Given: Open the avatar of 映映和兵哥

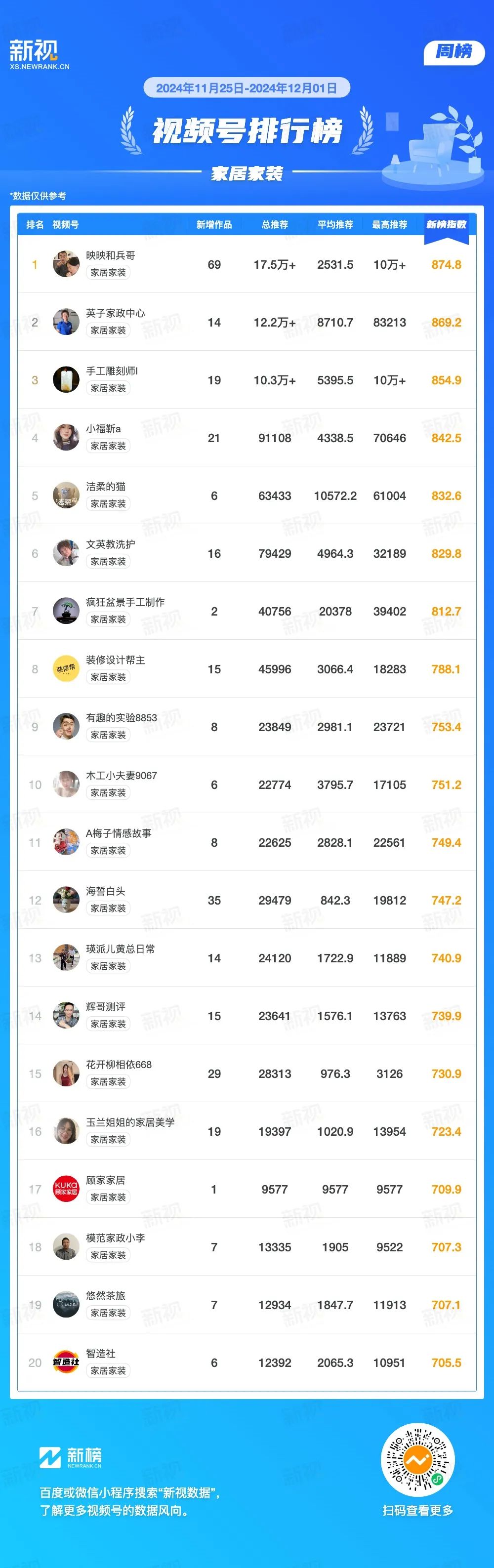Looking at the screenshot, I should [x=66, y=264].
